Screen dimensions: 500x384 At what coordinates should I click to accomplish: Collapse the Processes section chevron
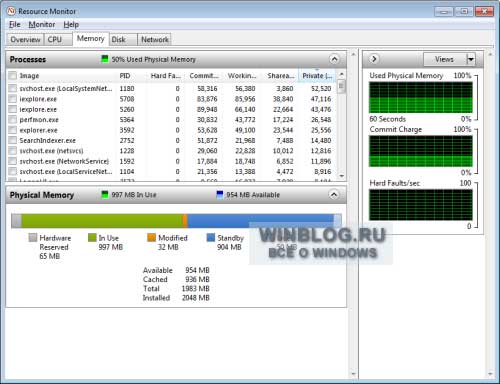pos(334,59)
